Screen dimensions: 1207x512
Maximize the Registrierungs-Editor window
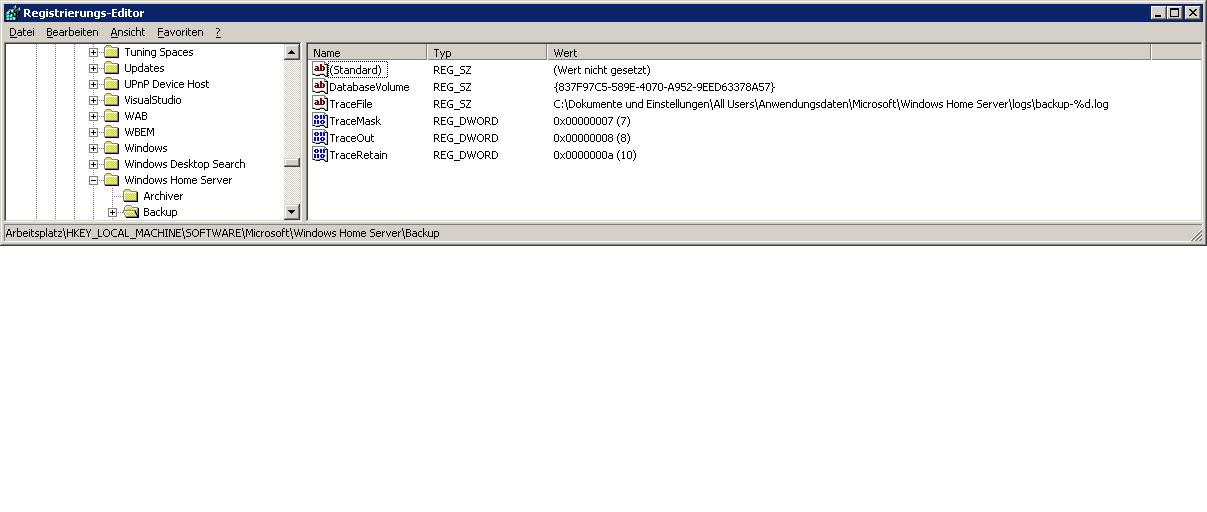pos(1175,13)
